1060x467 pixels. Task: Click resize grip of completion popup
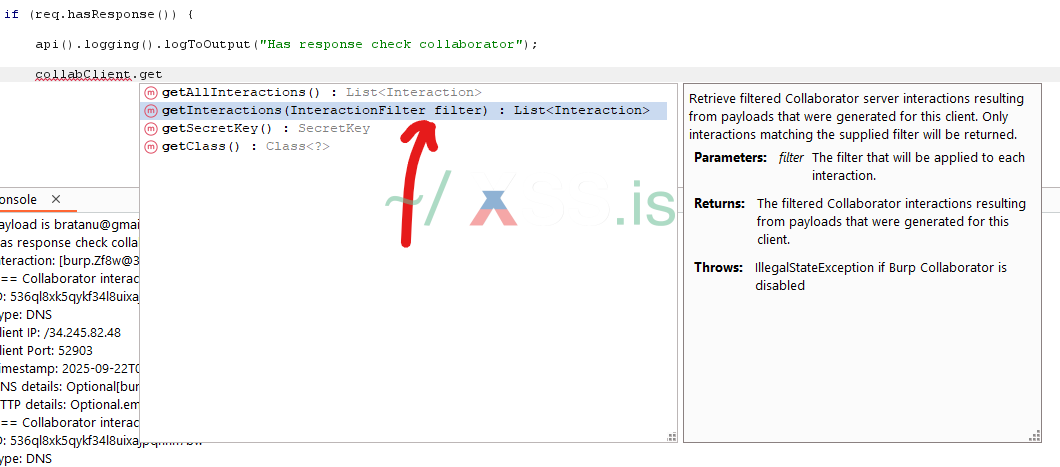pos(671,437)
